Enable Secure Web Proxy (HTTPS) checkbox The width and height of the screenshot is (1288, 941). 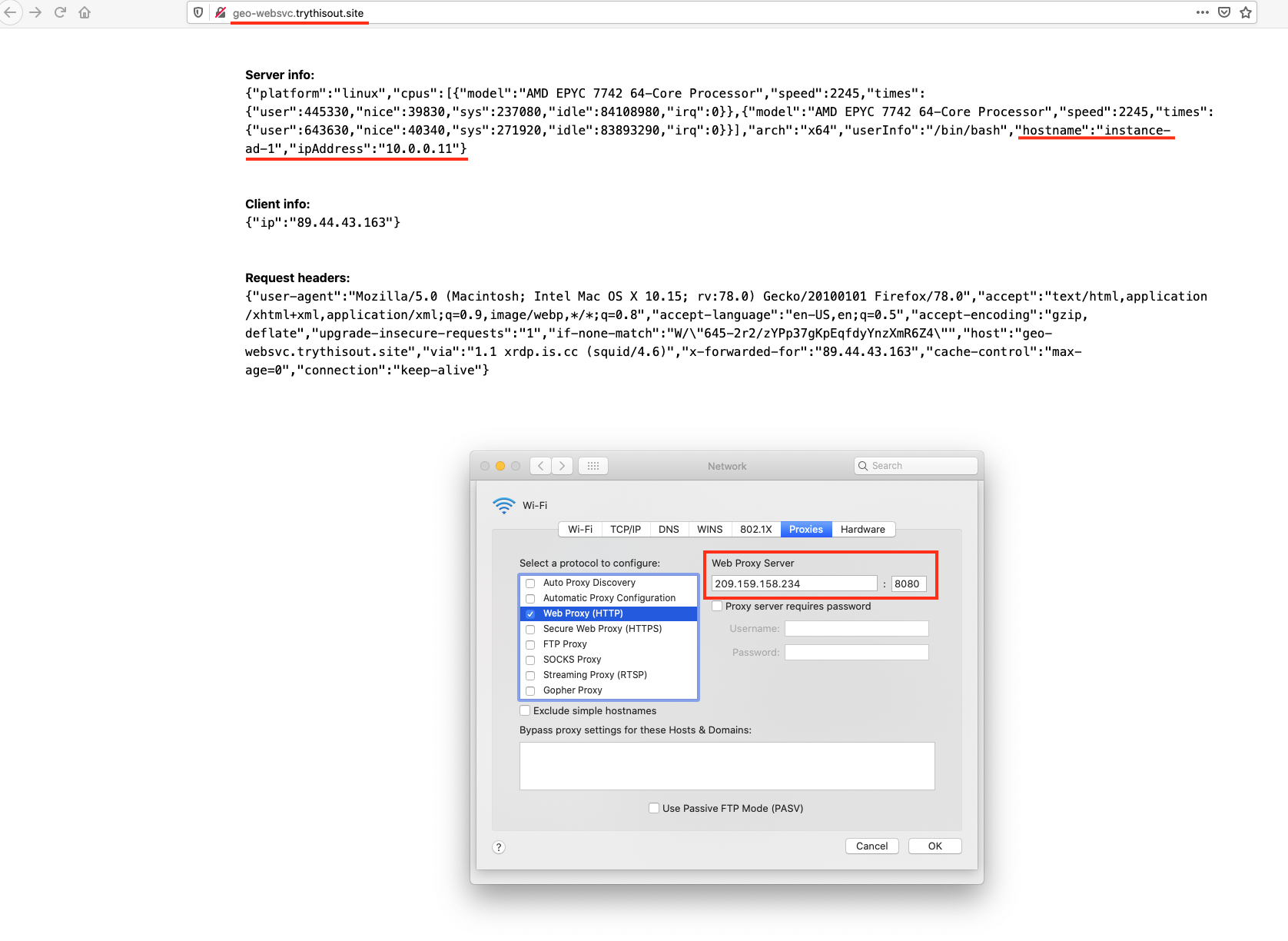point(530,630)
